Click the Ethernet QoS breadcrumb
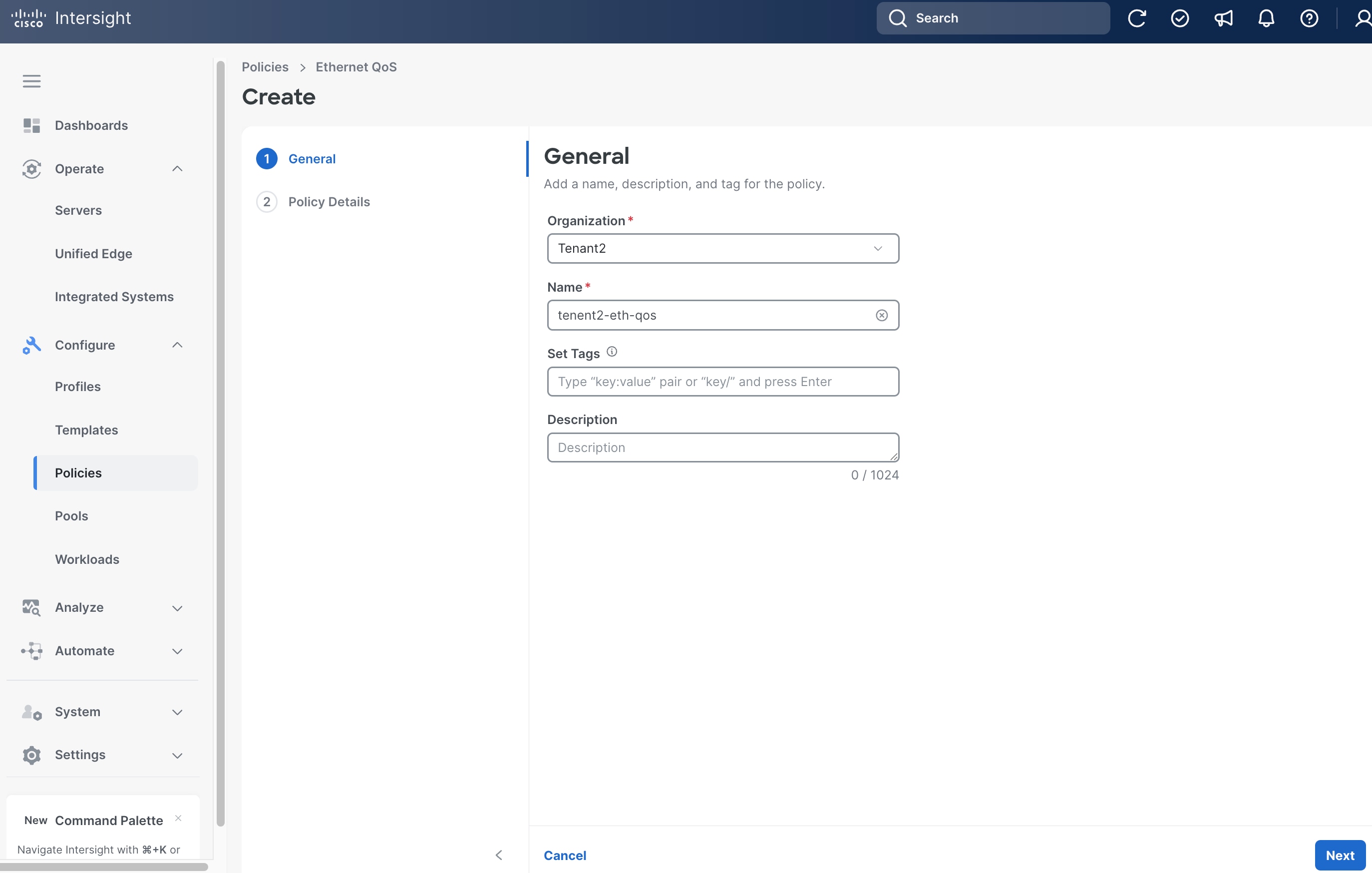Viewport: 1372px width, 873px height. click(356, 66)
